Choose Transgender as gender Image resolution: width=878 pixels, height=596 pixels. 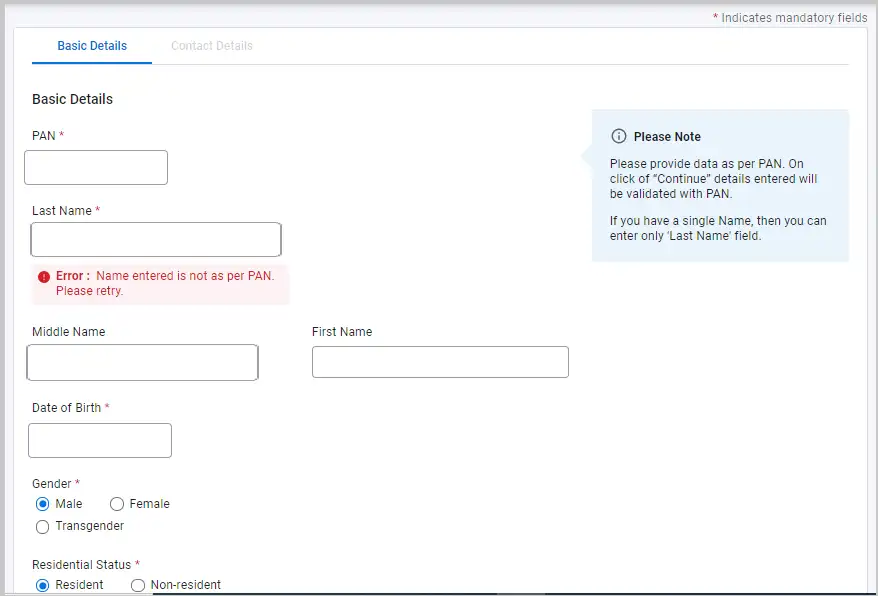pos(42,526)
